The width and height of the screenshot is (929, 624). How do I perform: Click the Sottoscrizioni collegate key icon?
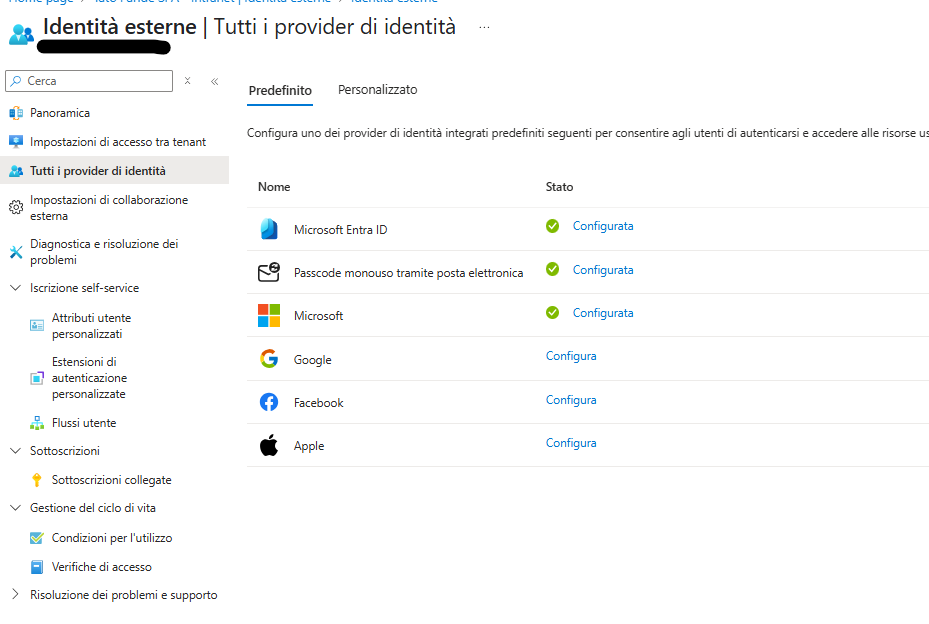[x=37, y=479]
